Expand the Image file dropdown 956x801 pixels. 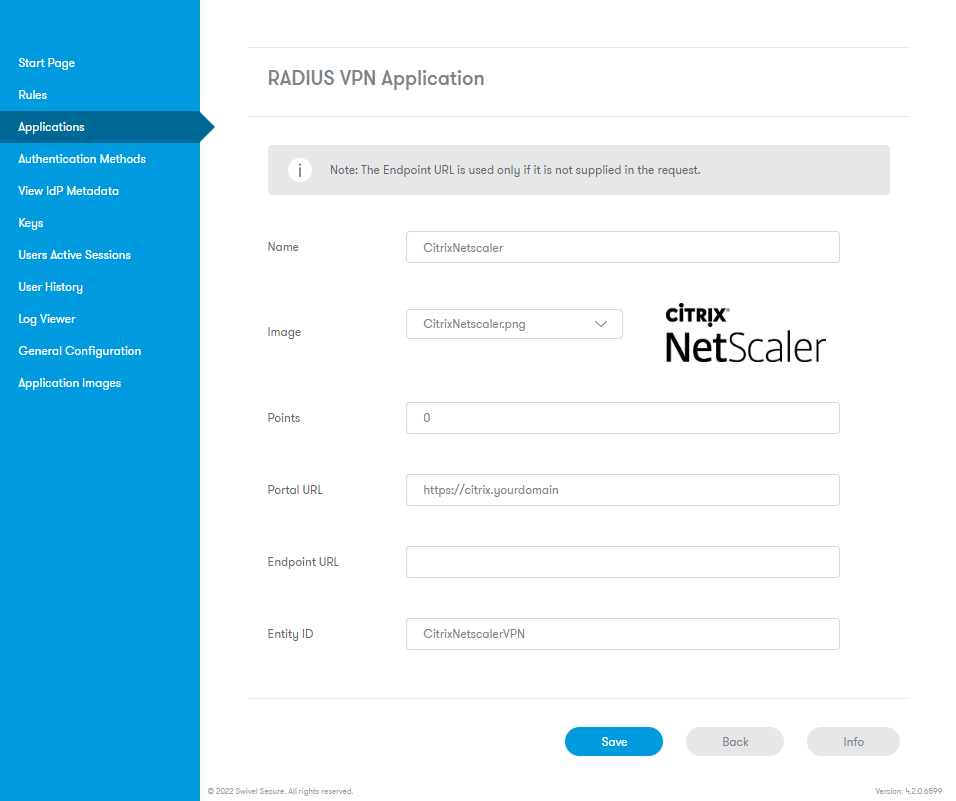601,323
